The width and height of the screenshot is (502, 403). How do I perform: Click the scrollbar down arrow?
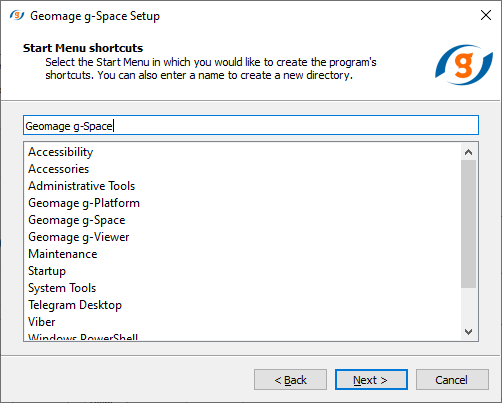click(468, 332)
